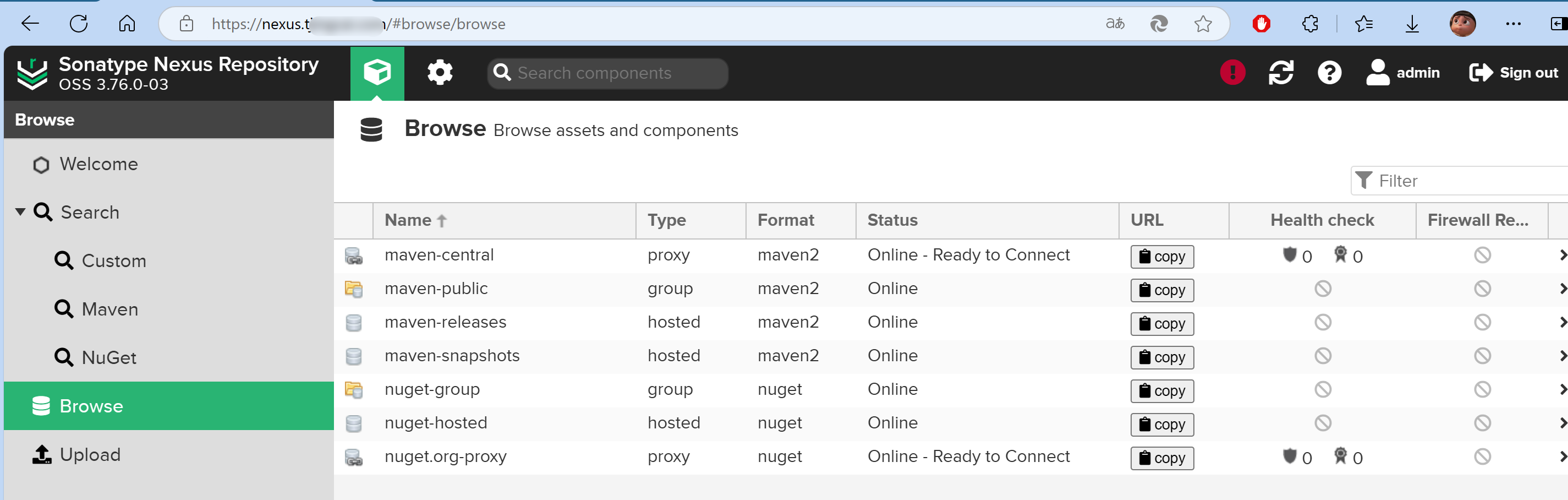The width and height of the screenshot is (1568, 500).
Task: Copy the nuget-hosted URL
Action: (x=1161, y=424)
